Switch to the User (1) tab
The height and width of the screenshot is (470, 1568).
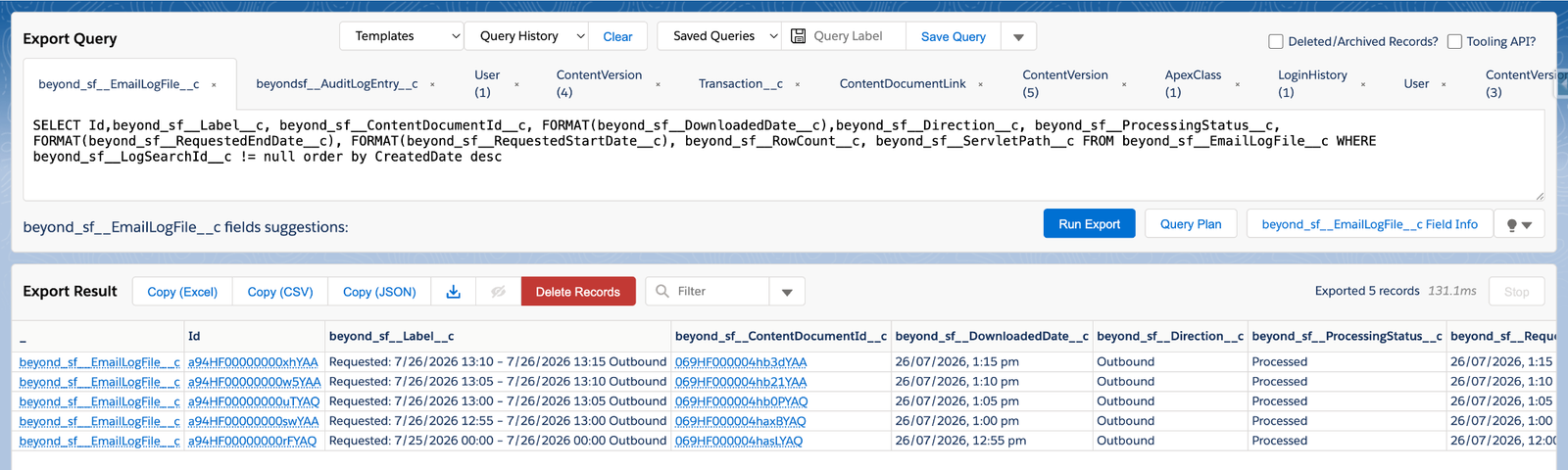click(x=487, y=83)
